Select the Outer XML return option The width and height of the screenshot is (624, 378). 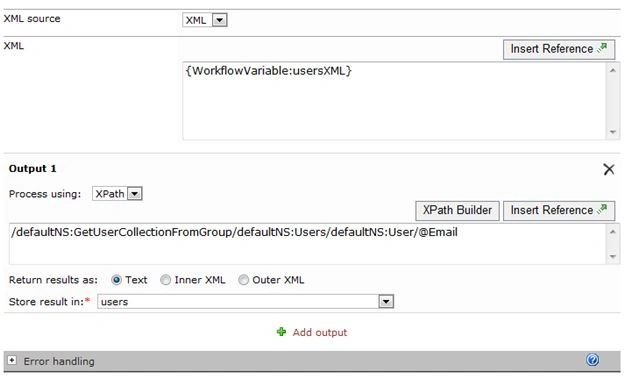[243, 280]
